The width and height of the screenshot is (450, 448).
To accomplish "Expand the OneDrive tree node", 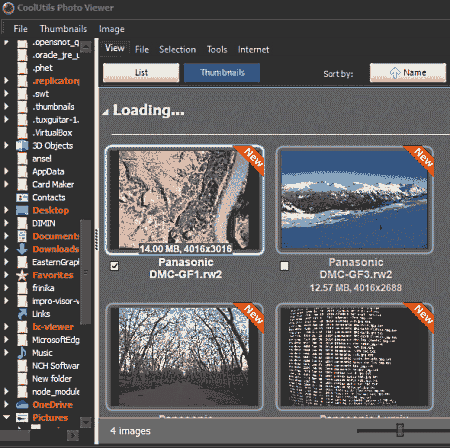I will coord(6,405).
